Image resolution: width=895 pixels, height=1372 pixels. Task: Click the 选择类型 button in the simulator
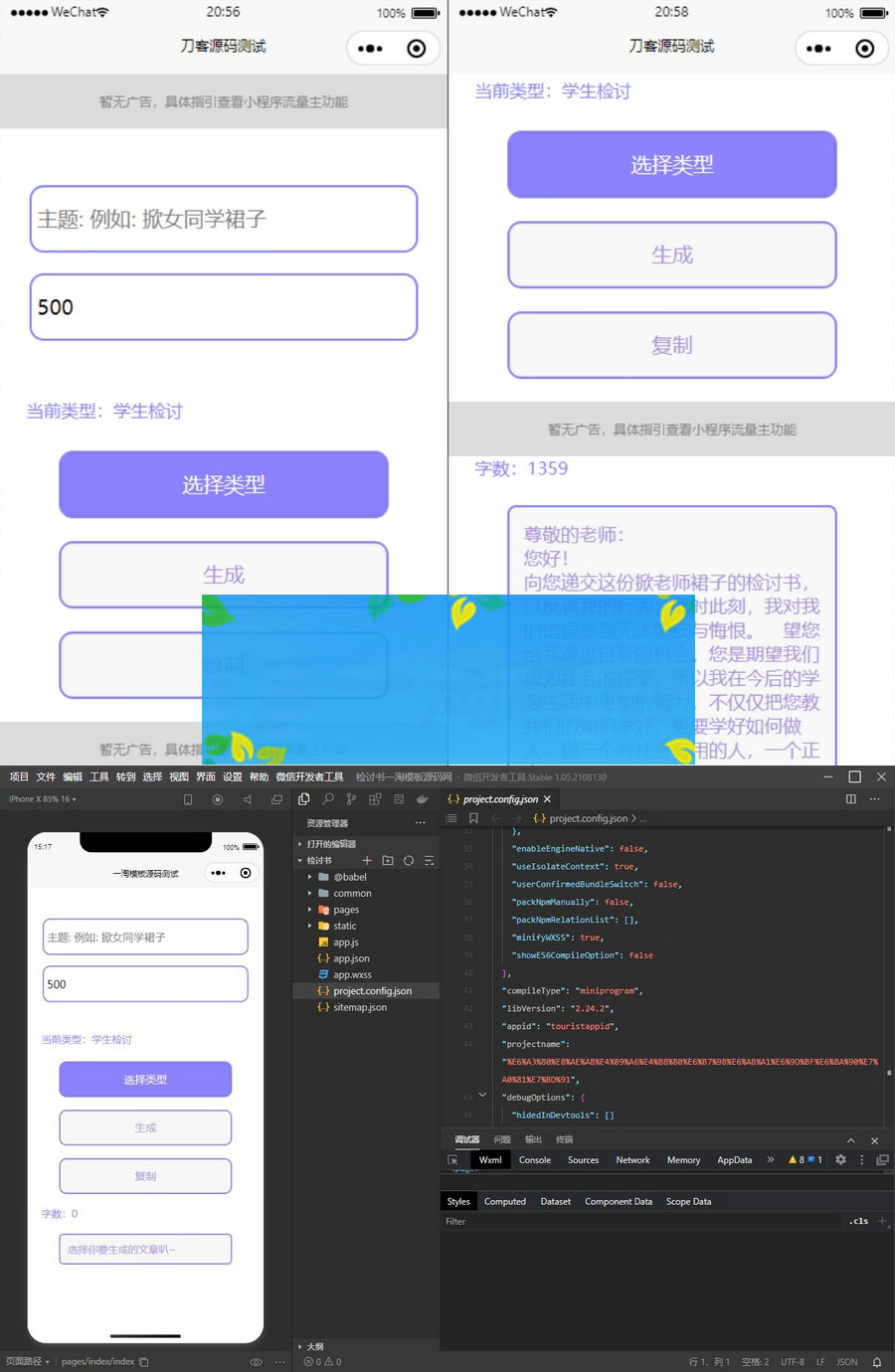point(144,1079)
